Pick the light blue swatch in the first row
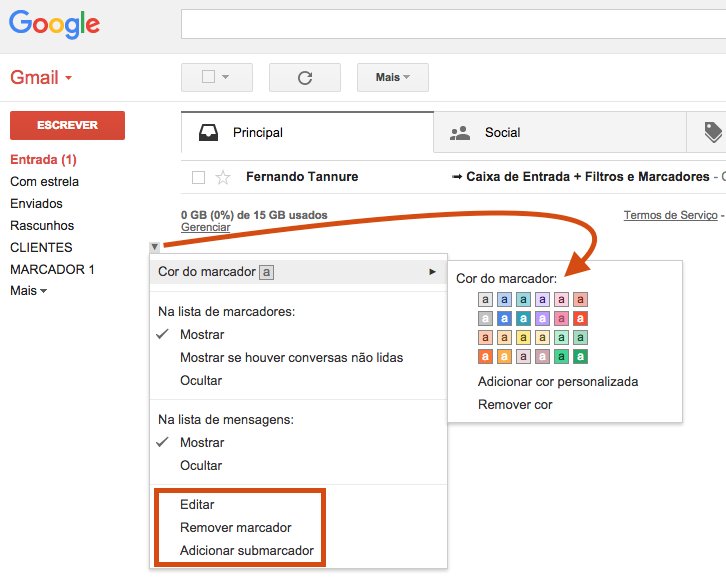 504,300
